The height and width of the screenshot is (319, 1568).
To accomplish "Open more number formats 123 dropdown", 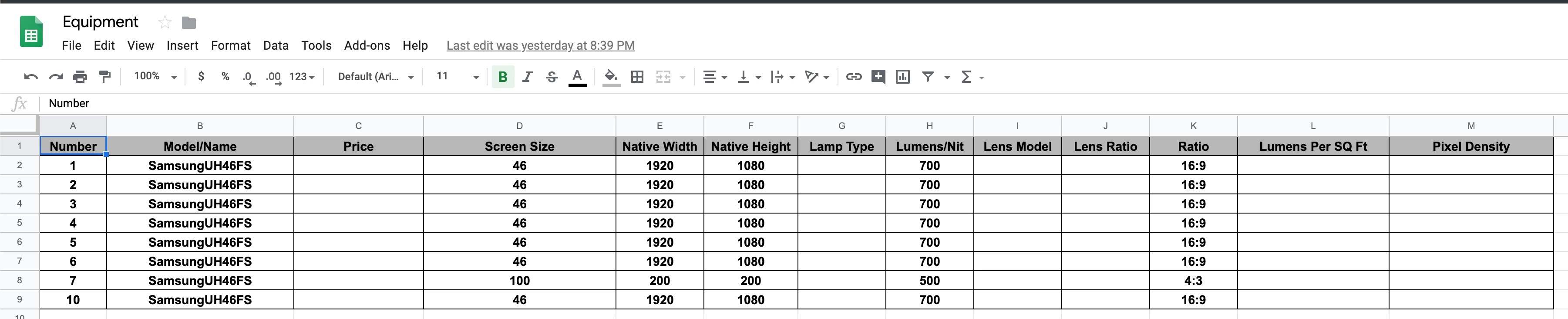I will pyautogui.click(x=302, y=77).
